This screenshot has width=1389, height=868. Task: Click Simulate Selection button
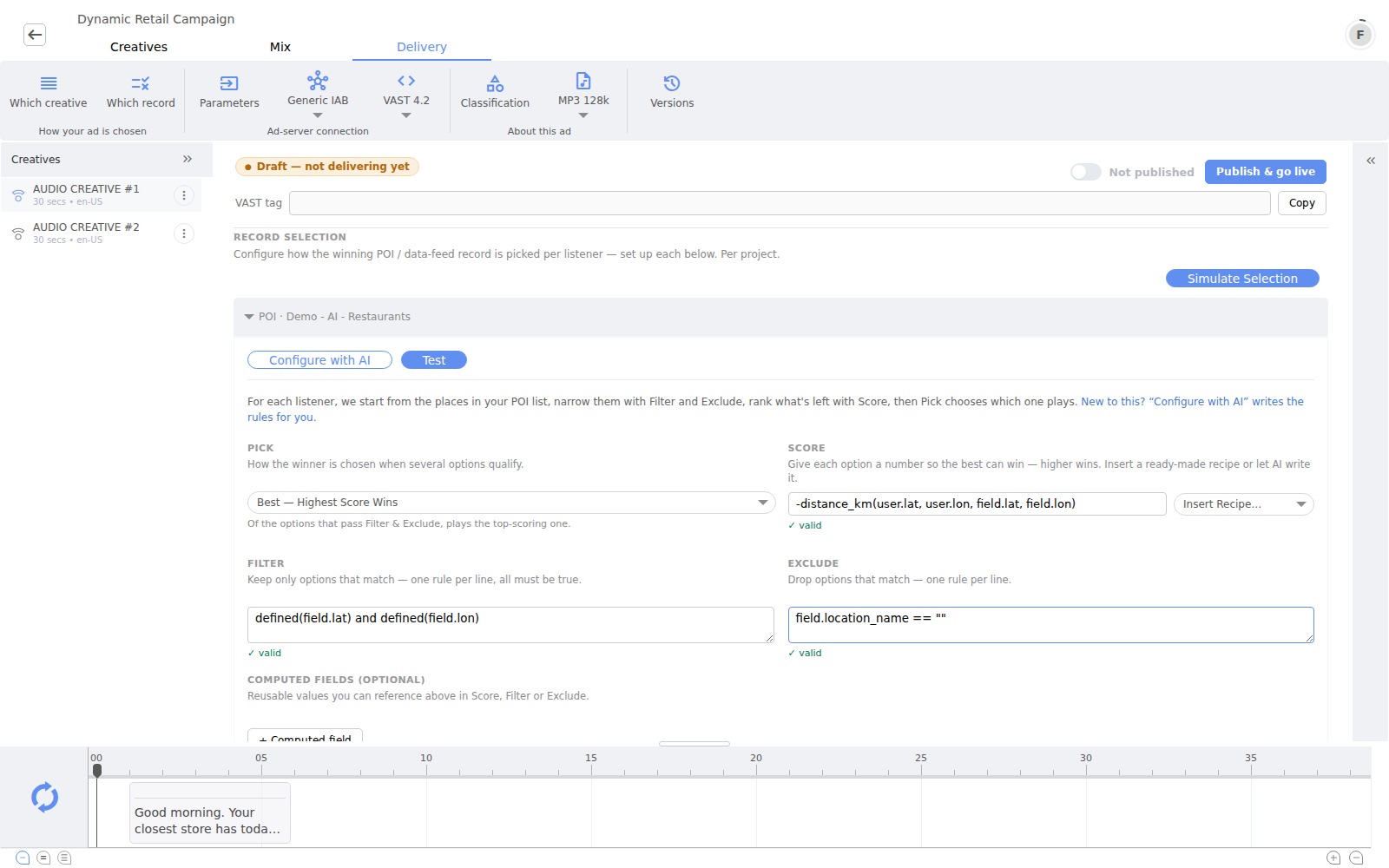click(1242, 279)
